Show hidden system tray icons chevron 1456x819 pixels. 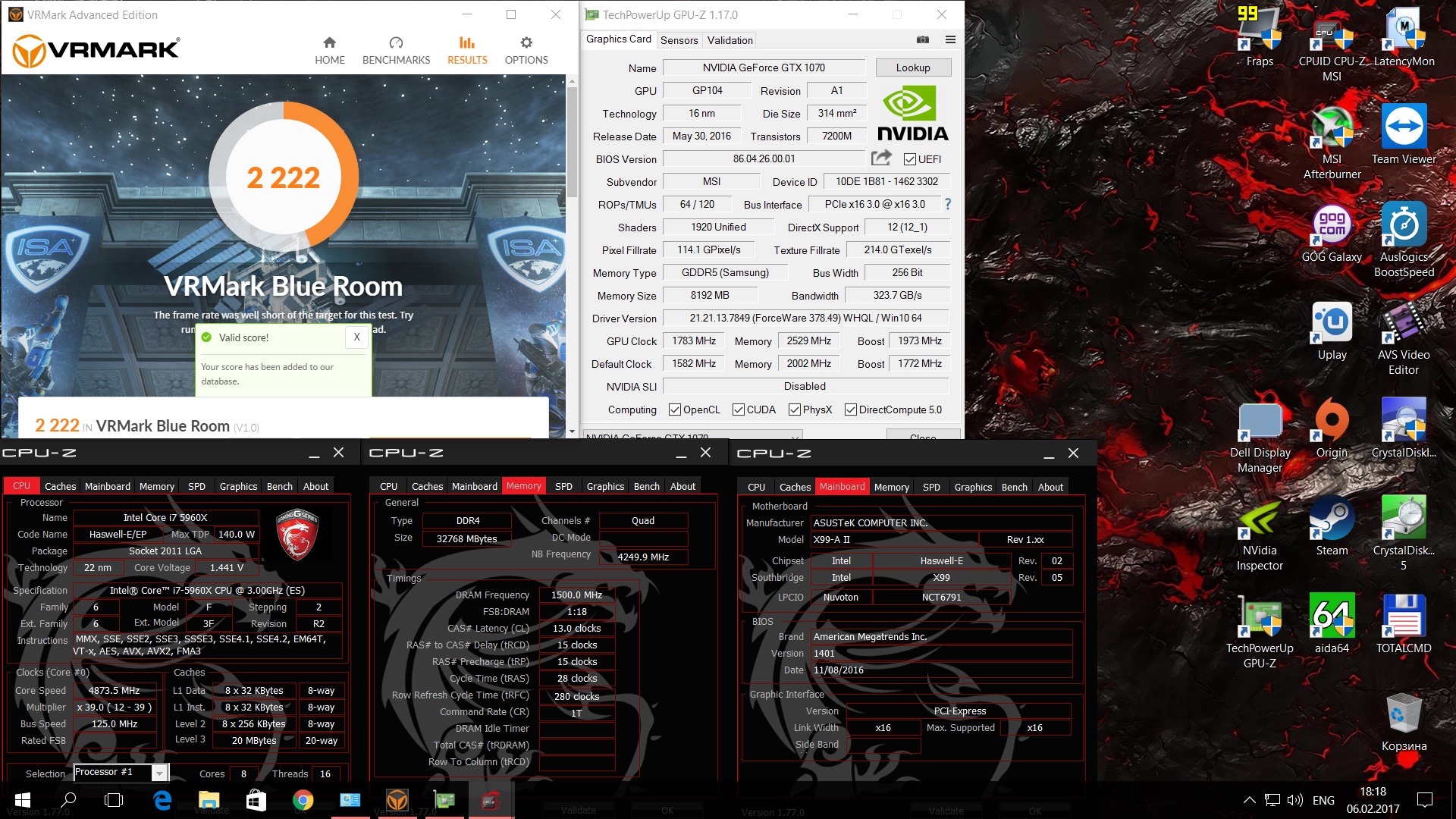[1250, 800]
